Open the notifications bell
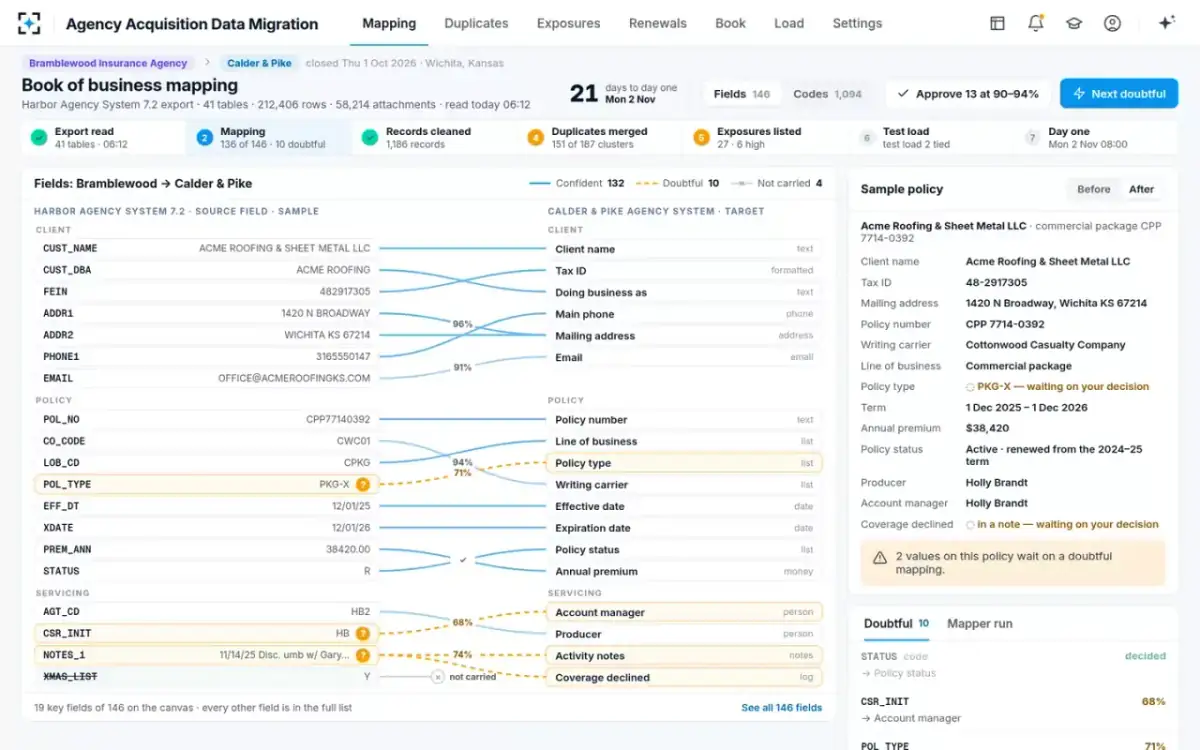 (x=1035, y=23)
